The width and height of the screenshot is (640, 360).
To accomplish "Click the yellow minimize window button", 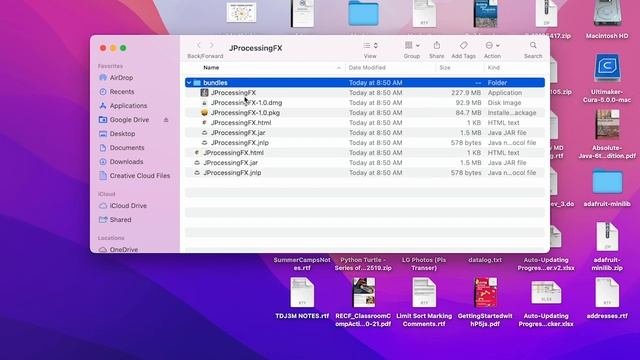I will [x=113, y=48].
